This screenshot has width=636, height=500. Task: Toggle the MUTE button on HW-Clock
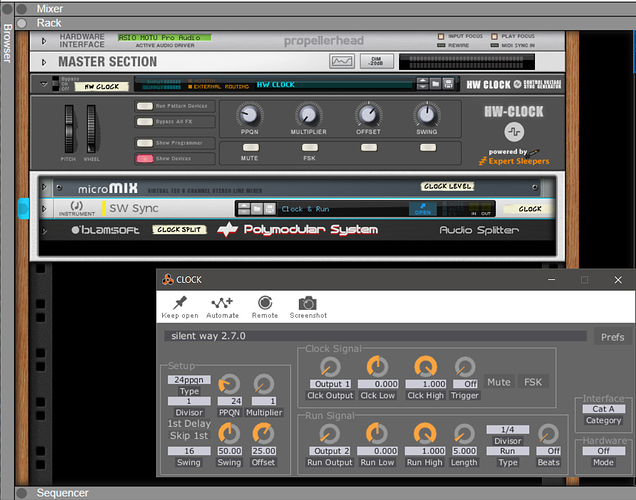point(251,147)
